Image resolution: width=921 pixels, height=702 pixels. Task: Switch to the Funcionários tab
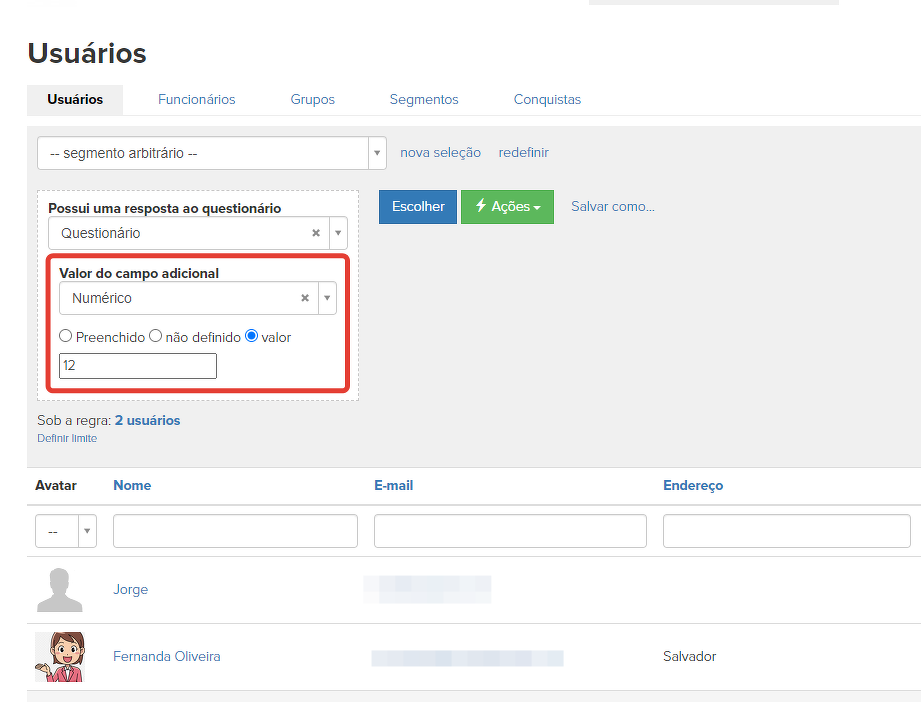tap(197, 99)
